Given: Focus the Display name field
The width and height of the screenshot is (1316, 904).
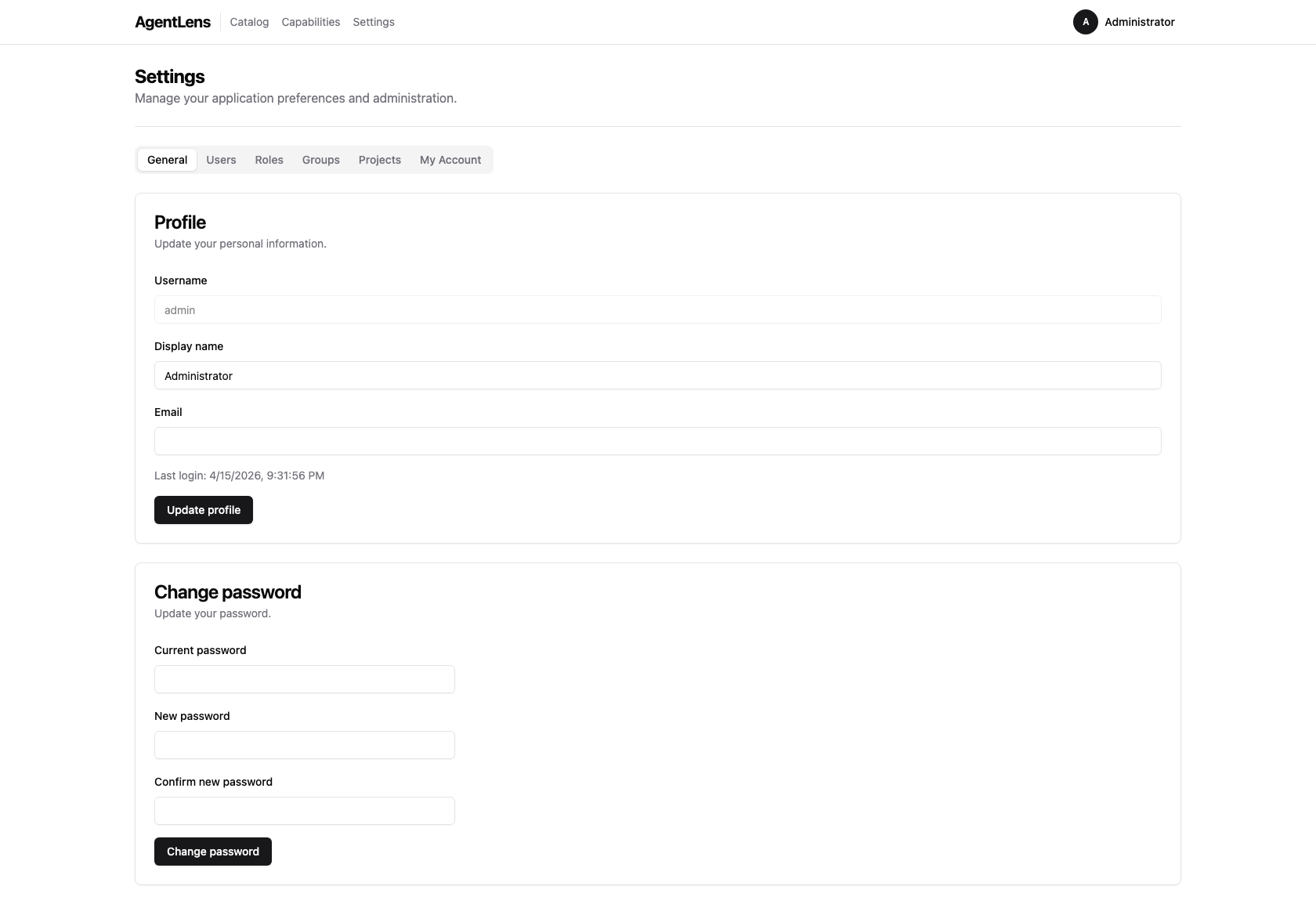Looking at the screenshot, I should pos(657,375).
